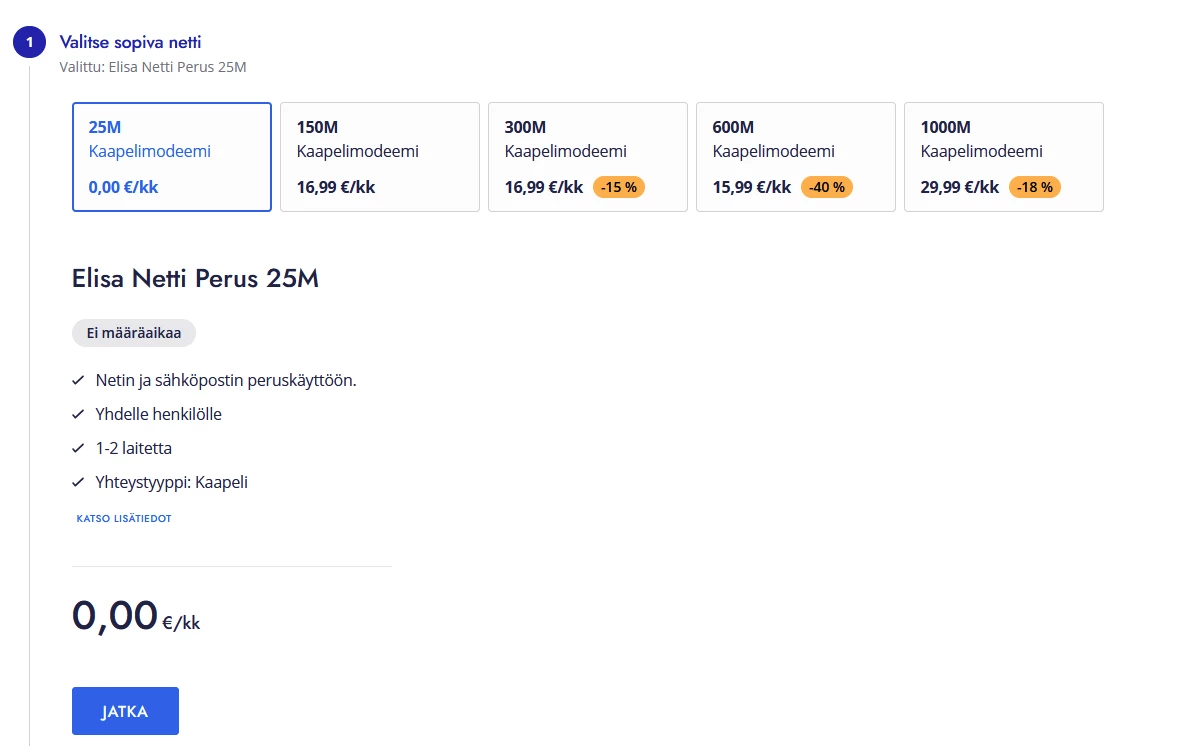This screenshot has width=1193, height=746.
Task: Click the checkmark beside Yhteystyyppi: Kaapeli
Action: point(78,482)
